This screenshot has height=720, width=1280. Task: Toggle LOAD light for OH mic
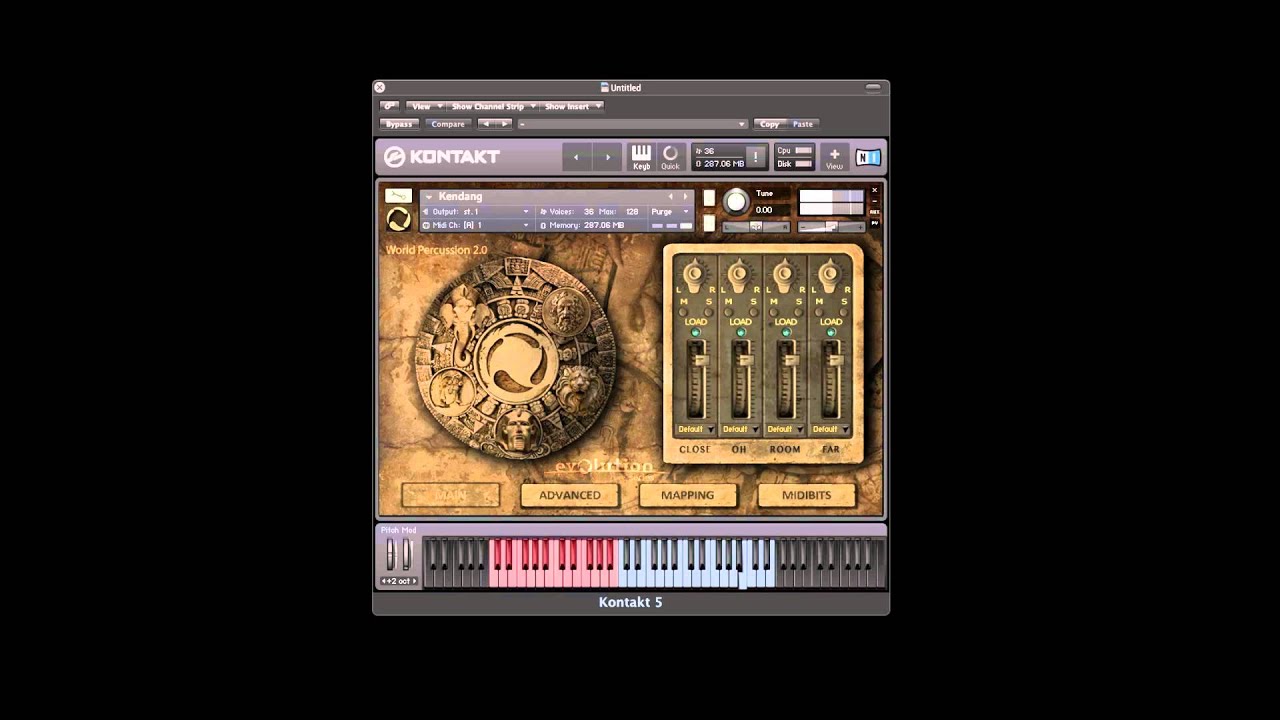click(x=741, y=332)
